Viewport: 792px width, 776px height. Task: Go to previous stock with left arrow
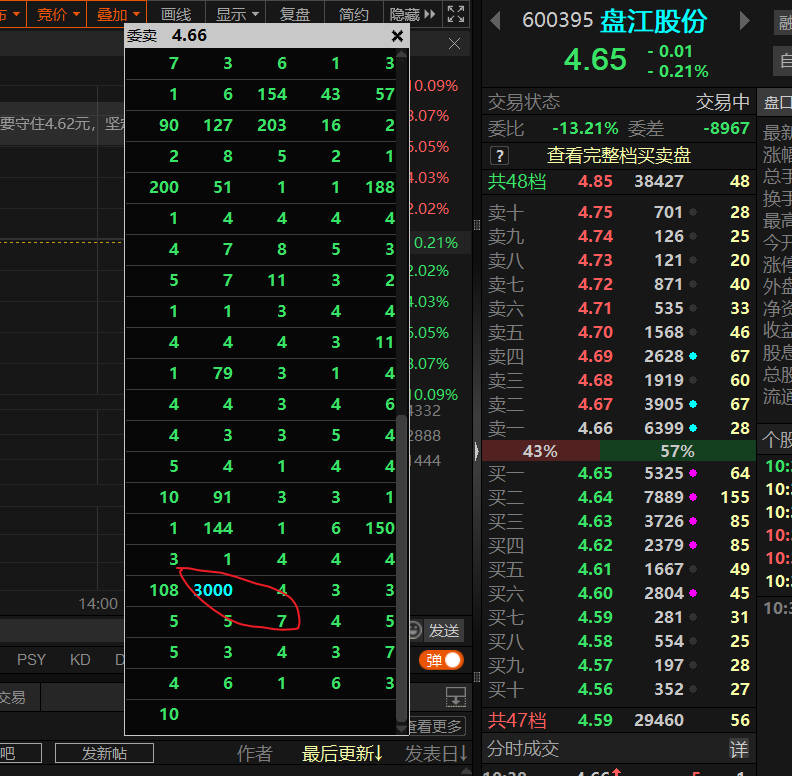pyautogui.click(x=496, y=21)
